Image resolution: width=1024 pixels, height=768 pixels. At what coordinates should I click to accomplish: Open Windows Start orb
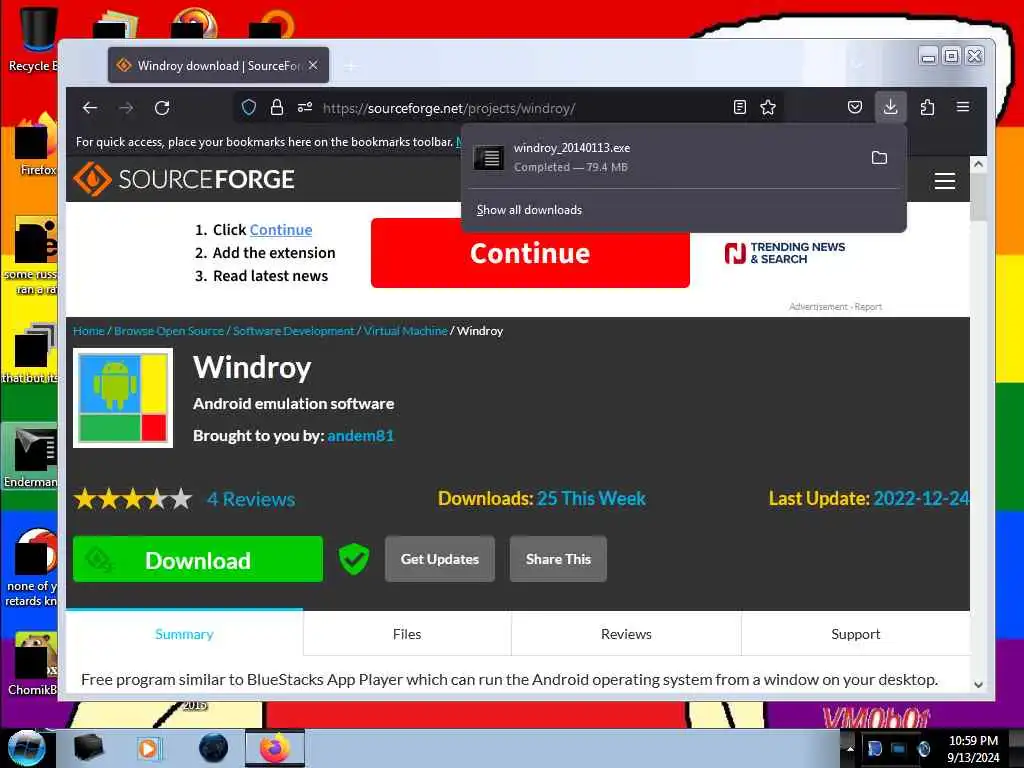coord(27,748)
